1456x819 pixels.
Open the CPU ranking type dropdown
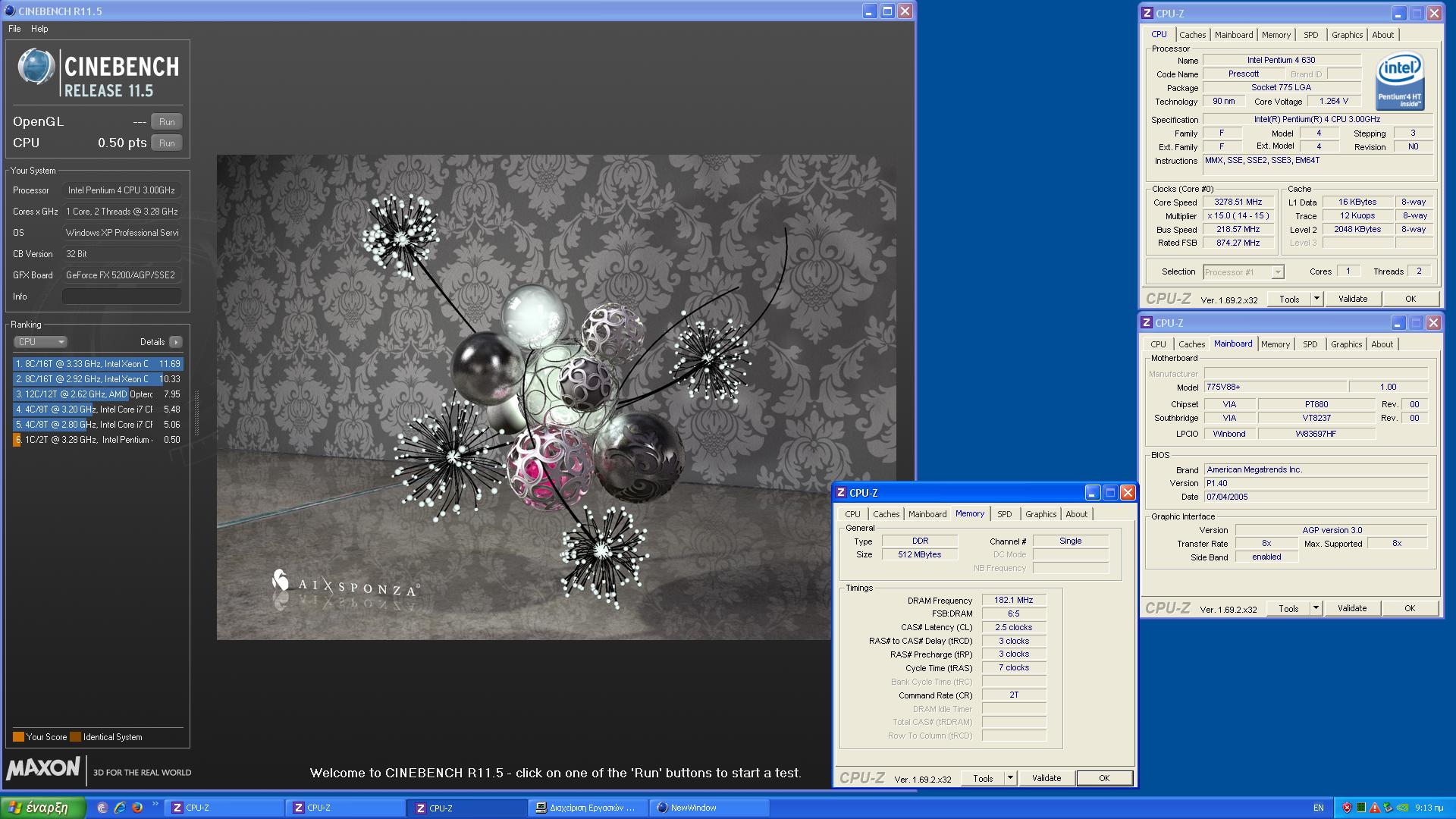click(x=41, y=342)
